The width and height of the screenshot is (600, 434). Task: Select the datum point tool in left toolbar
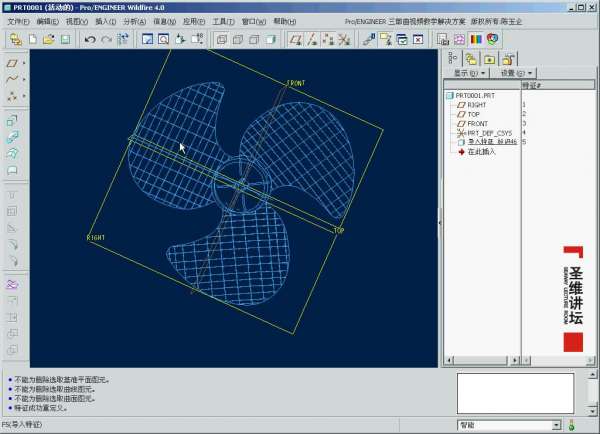[x=13, y=96]
